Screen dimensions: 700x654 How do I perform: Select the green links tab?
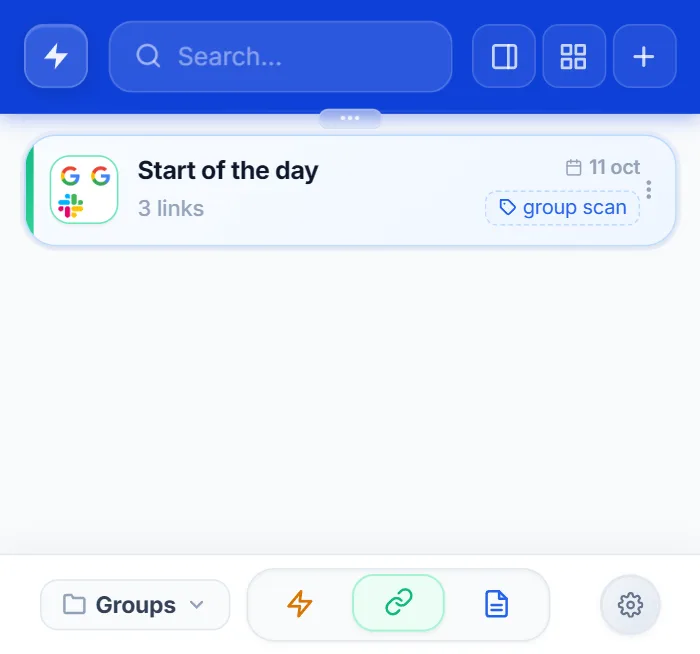coord(398,603)
